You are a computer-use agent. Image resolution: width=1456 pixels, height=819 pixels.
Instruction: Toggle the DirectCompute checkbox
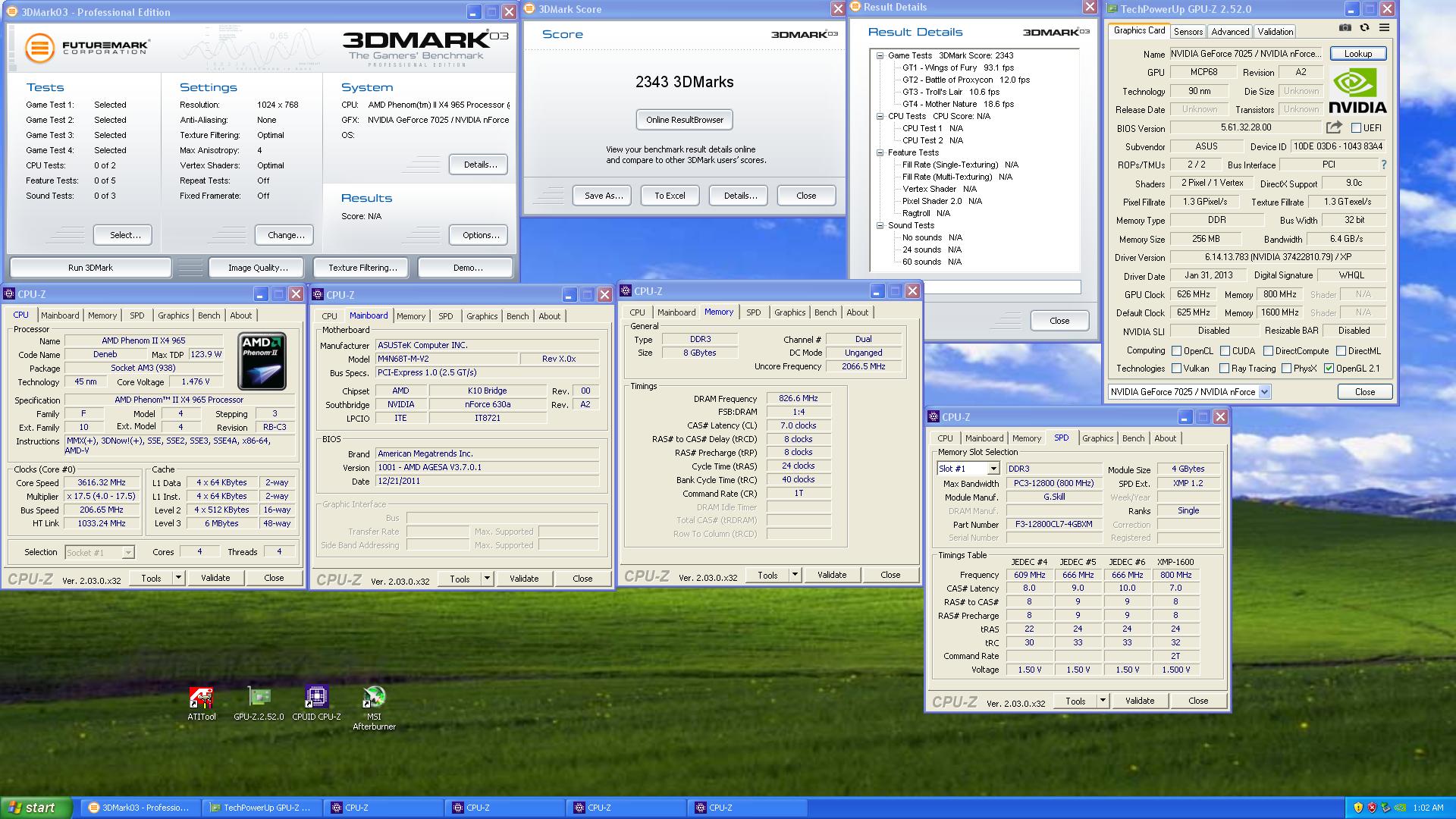[x=1268, y=351]
